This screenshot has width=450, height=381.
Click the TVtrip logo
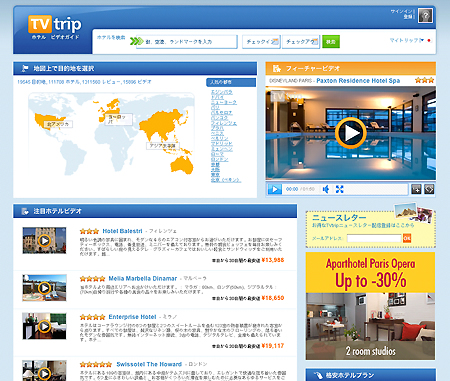[55, 27]
